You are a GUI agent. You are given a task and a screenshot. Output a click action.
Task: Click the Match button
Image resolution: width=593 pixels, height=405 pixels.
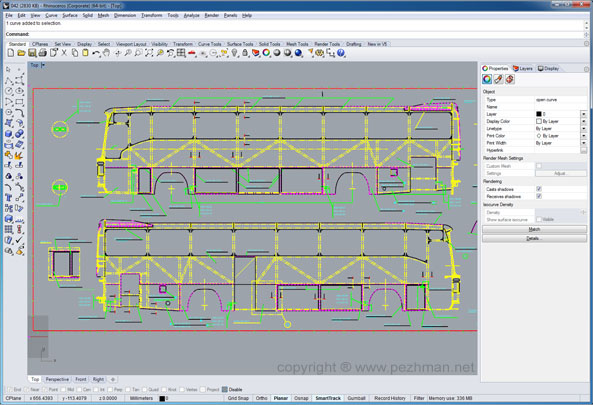click(534, 229)
